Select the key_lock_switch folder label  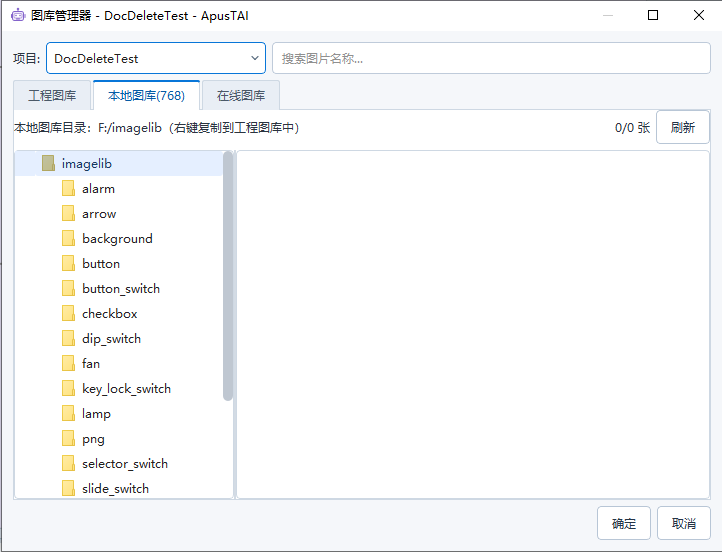click(127, 389)
